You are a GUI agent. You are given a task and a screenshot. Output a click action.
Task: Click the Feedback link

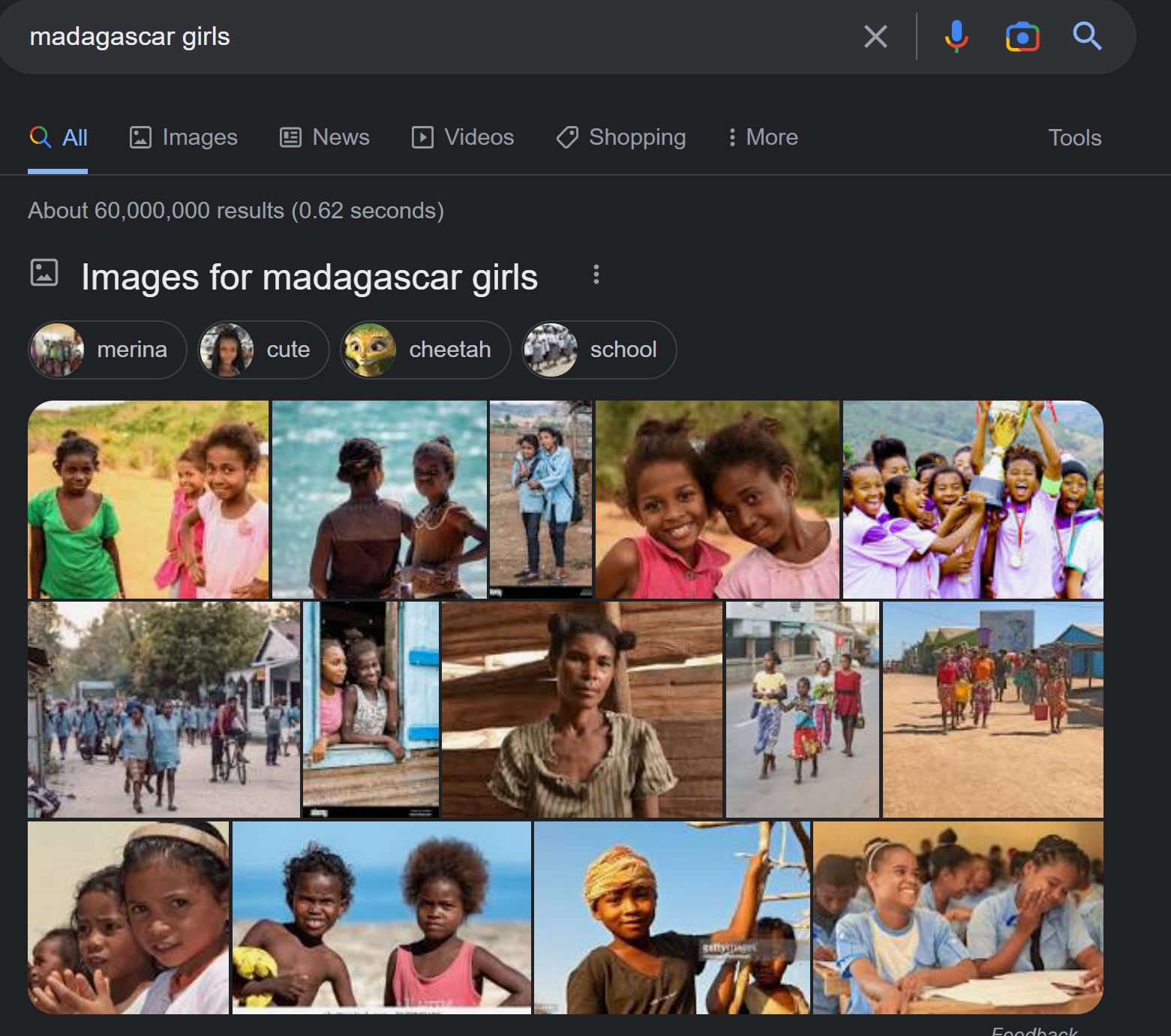tap(1034, 1031)
